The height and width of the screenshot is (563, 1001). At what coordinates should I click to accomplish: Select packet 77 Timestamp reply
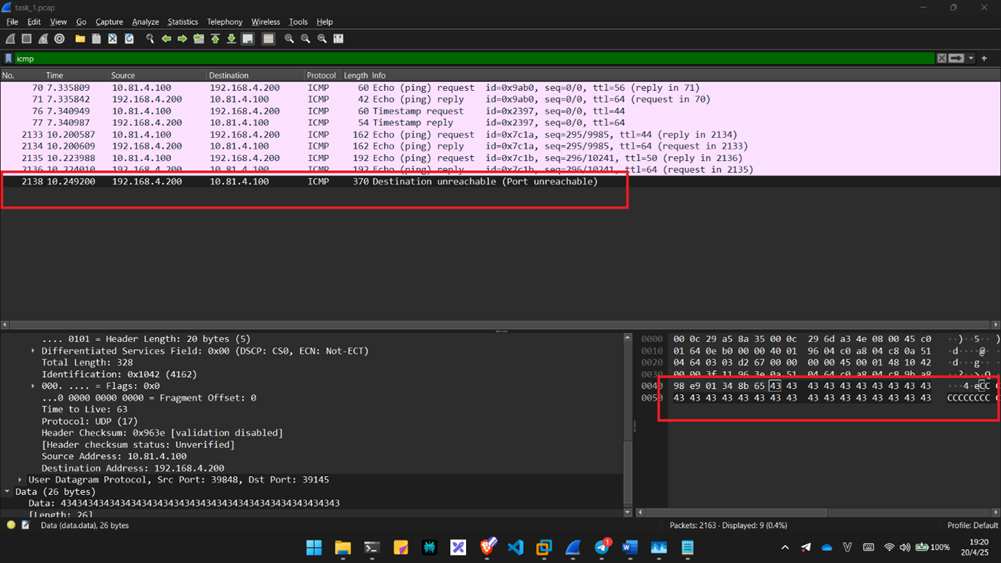click(500, 123)
